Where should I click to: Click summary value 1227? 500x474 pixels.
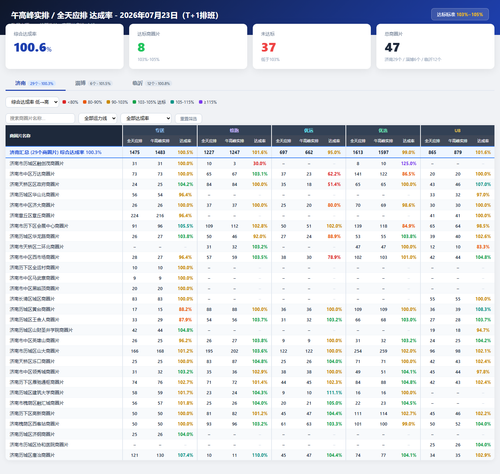point(209,152)
